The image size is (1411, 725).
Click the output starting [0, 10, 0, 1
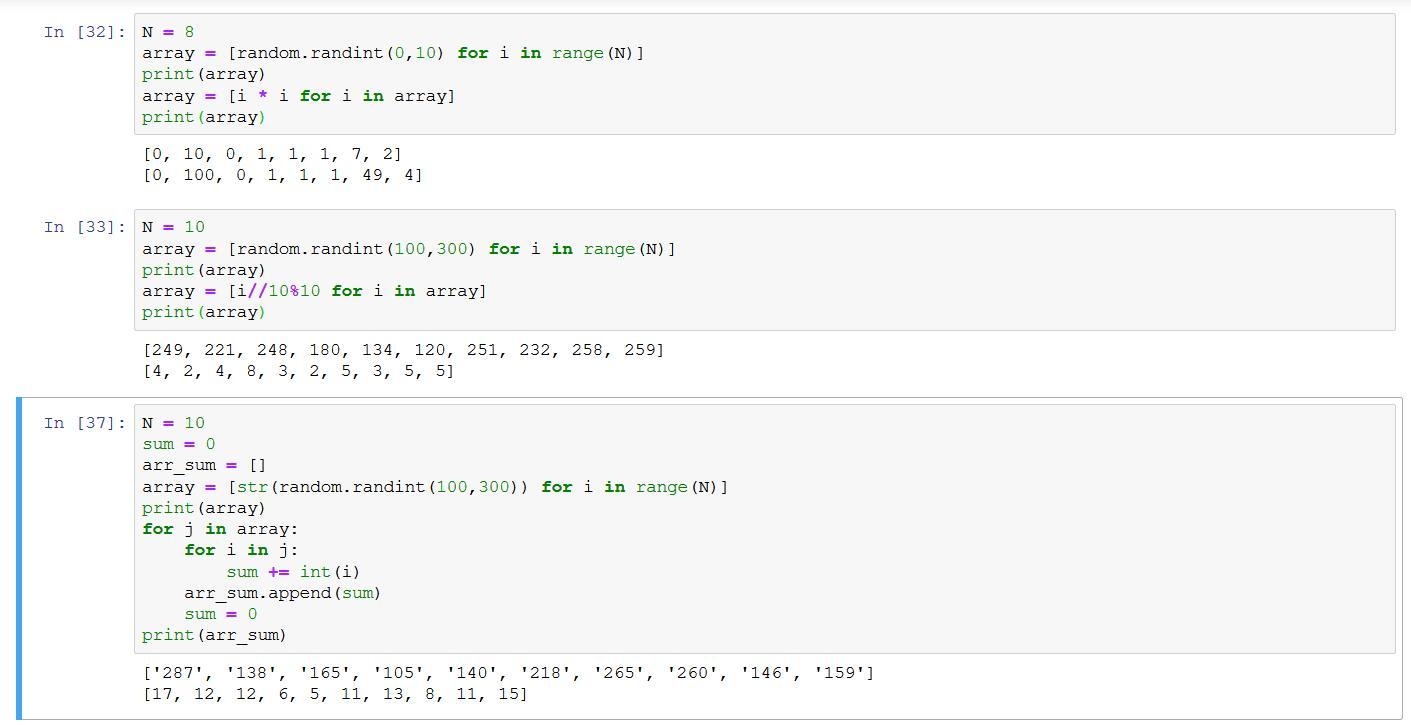click(x=272, y=154)
